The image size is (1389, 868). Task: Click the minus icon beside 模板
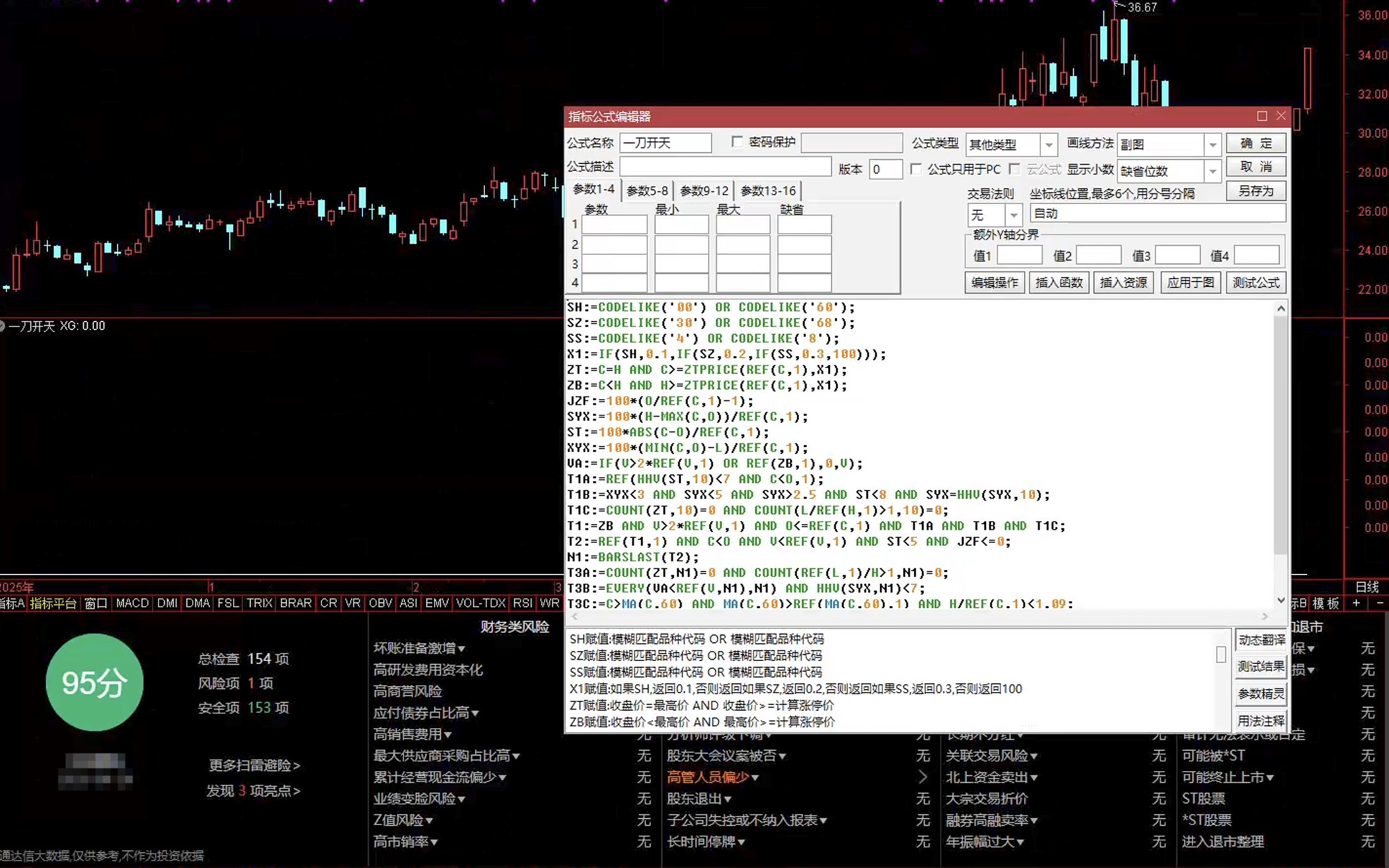coord(1379,603)
